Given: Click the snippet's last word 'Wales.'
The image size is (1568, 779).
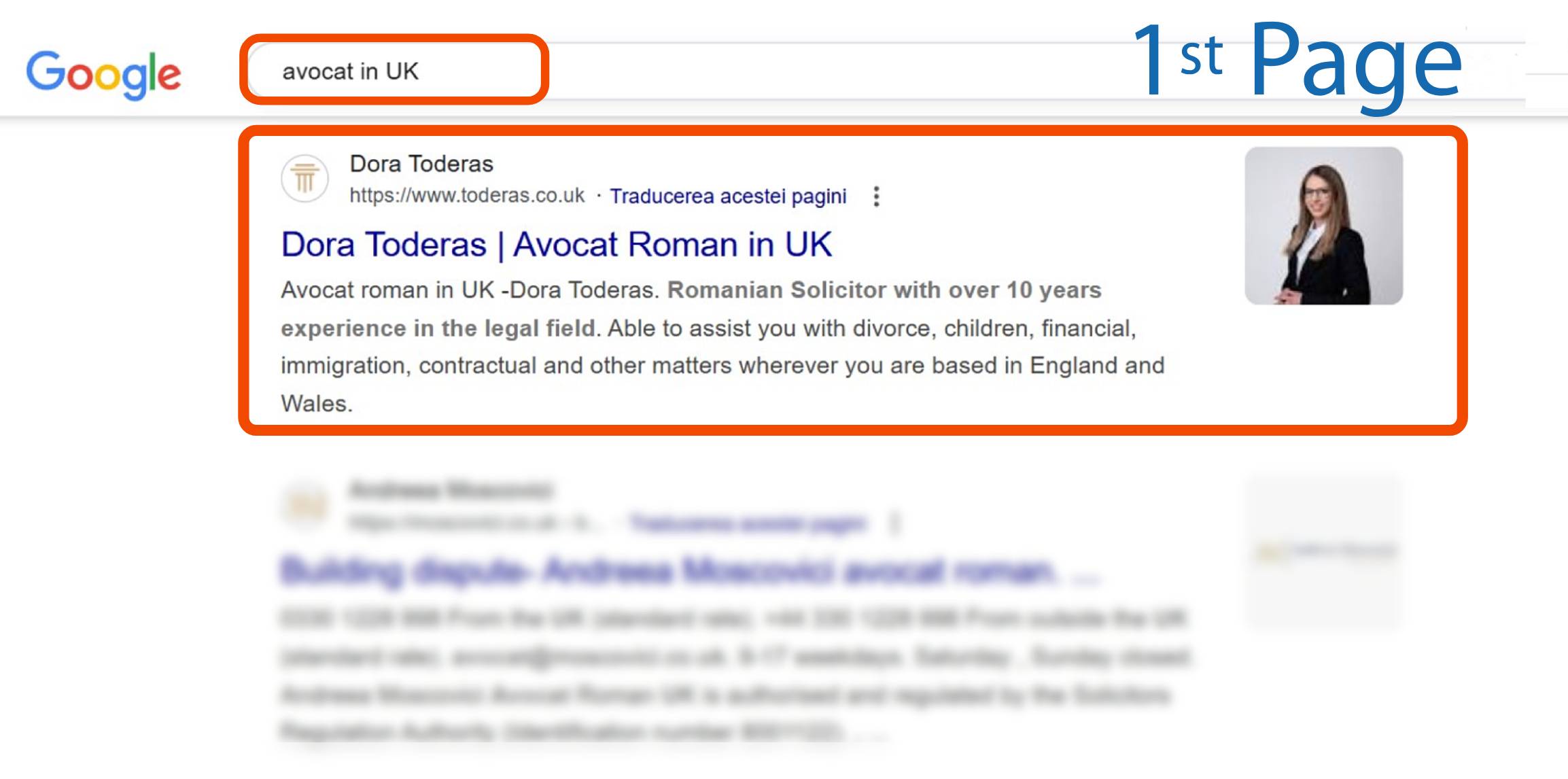Looking at the screenshot, I should tap(317, 404).
